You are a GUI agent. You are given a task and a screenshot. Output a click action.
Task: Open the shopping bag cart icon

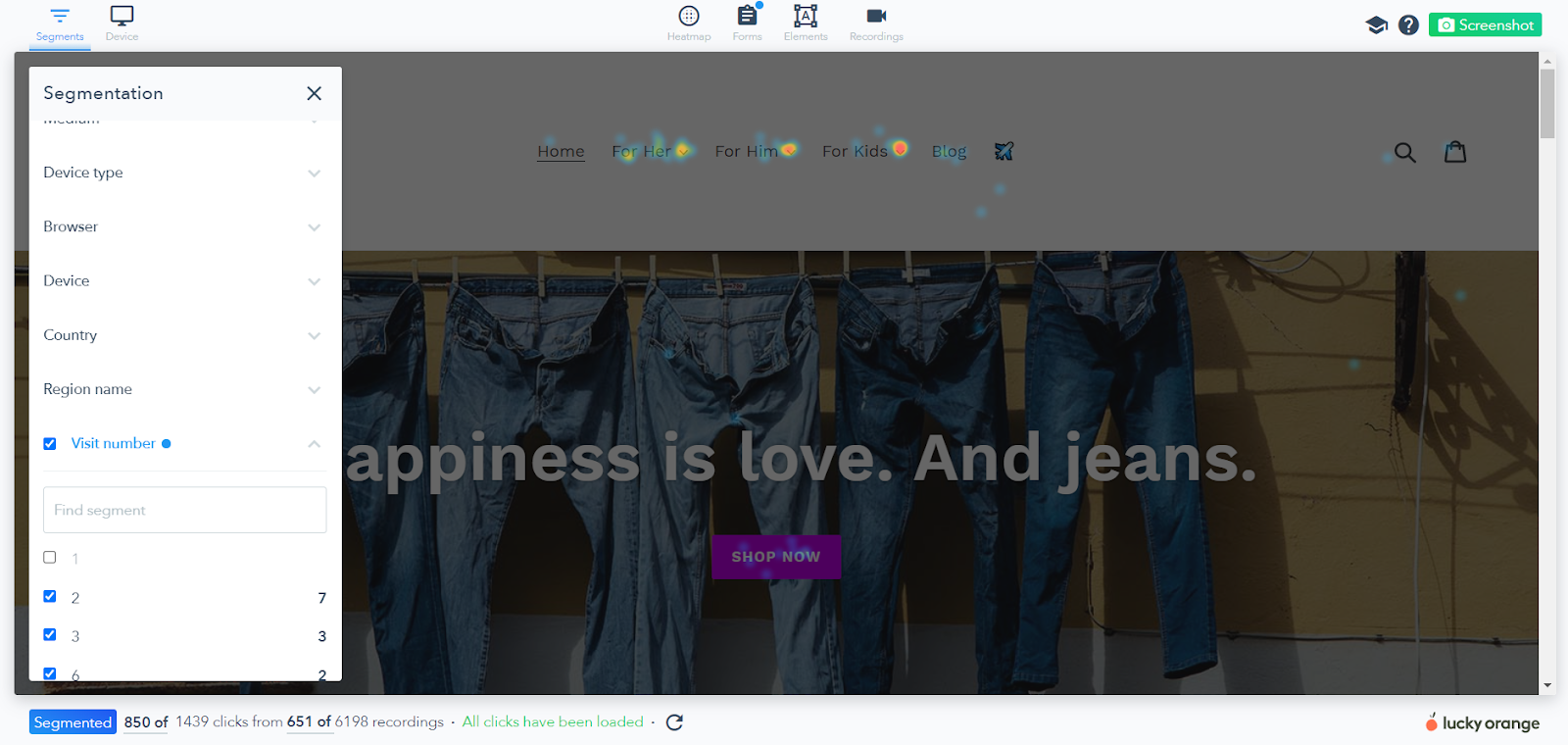tap(1455, 151)
